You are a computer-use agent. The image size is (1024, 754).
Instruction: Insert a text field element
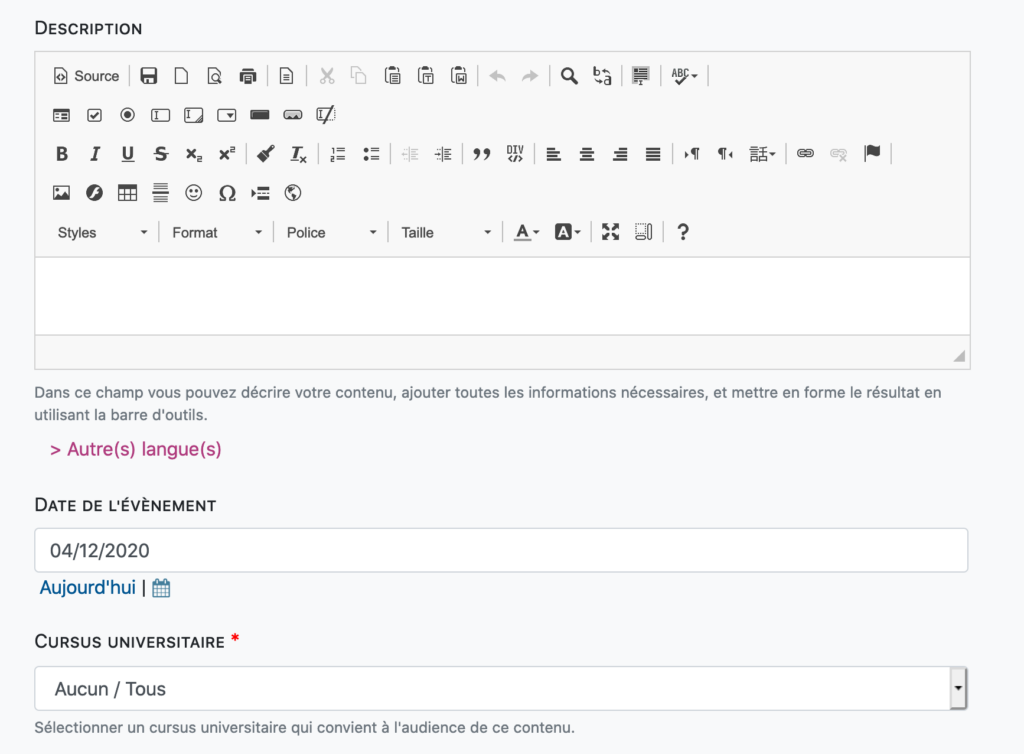click(x=161, y=115)
